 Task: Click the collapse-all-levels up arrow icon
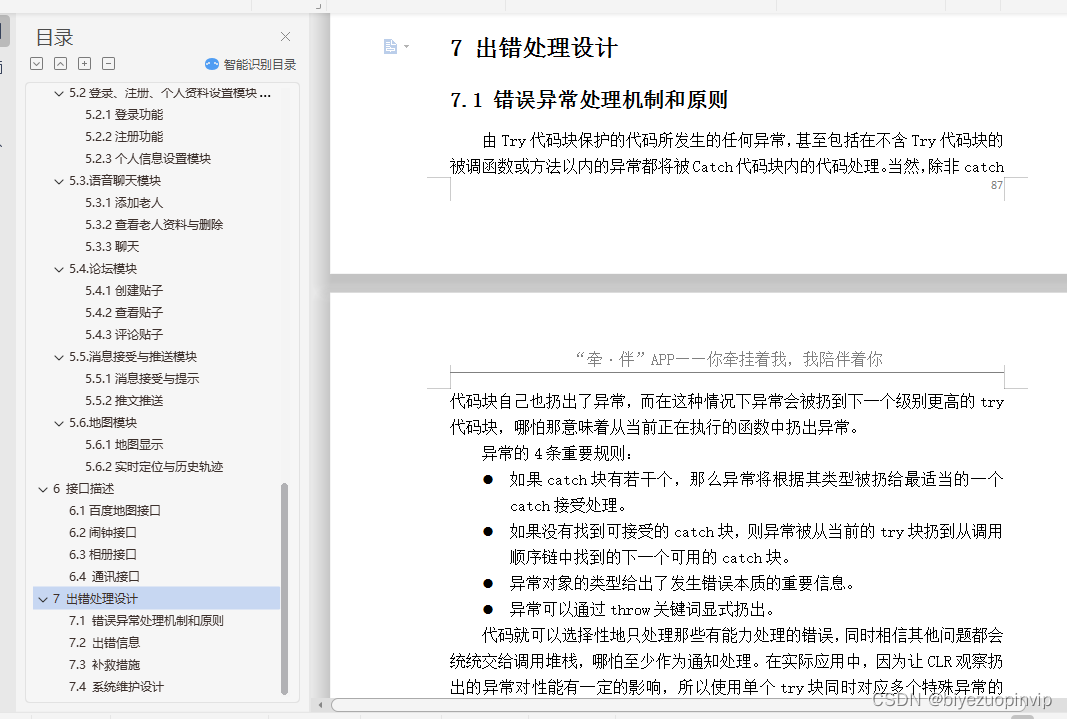click(61, 64)
